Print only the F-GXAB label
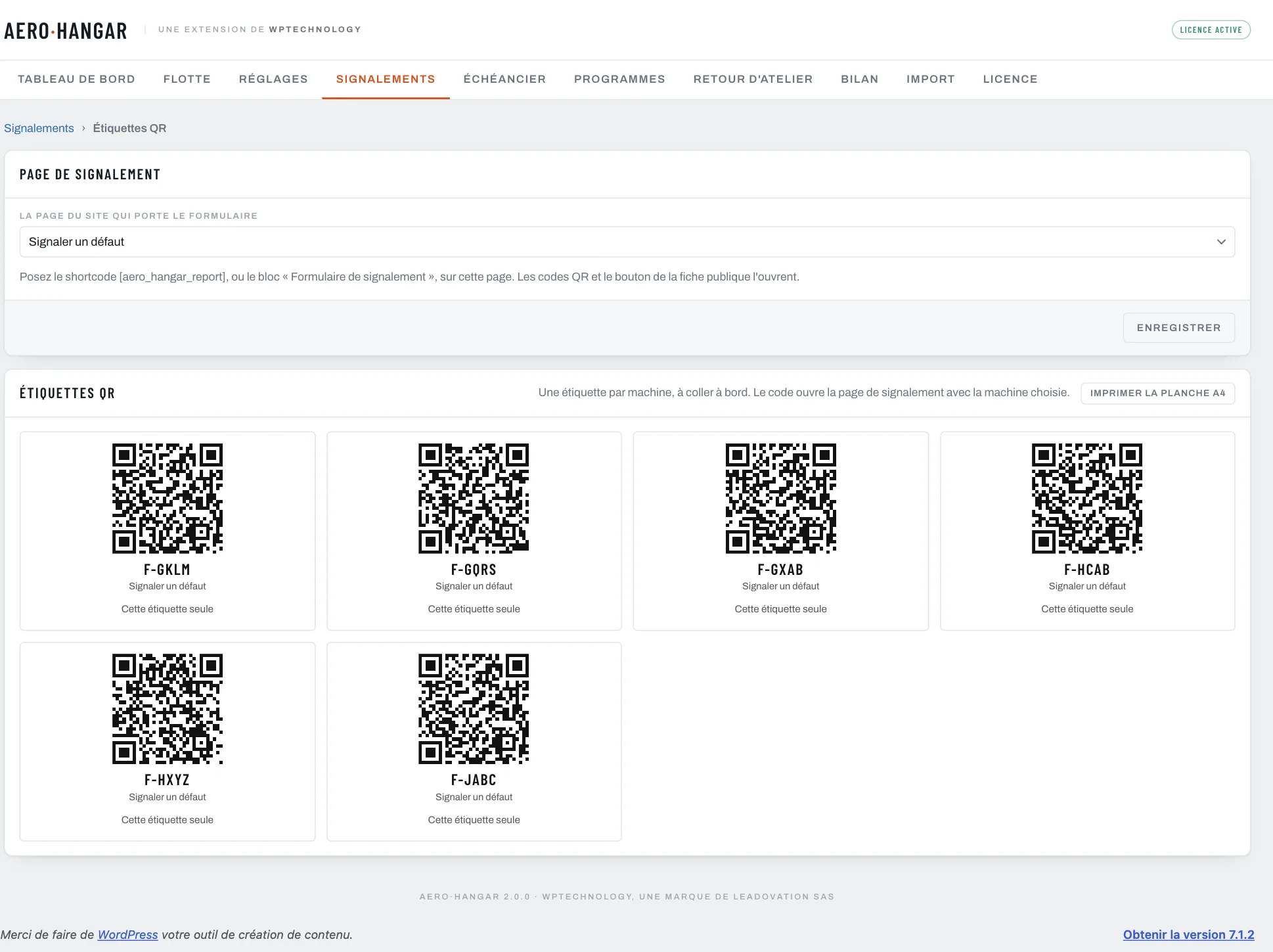 [x=780, y=609]
